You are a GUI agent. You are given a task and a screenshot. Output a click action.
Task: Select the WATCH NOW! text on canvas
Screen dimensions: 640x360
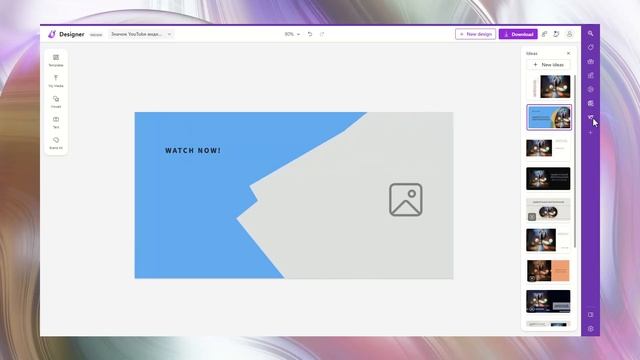(x=193, y=151)
